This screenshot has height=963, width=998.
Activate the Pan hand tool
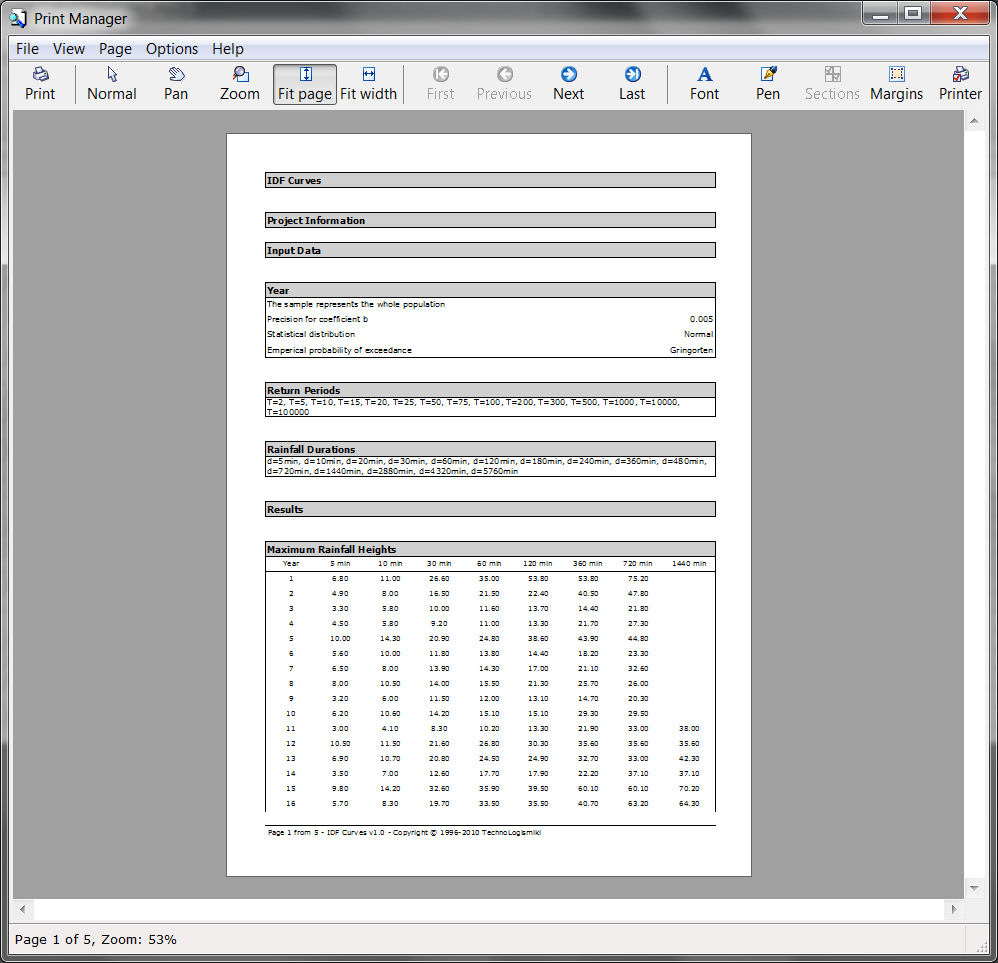pyautogui.click(x=176, y=84)
